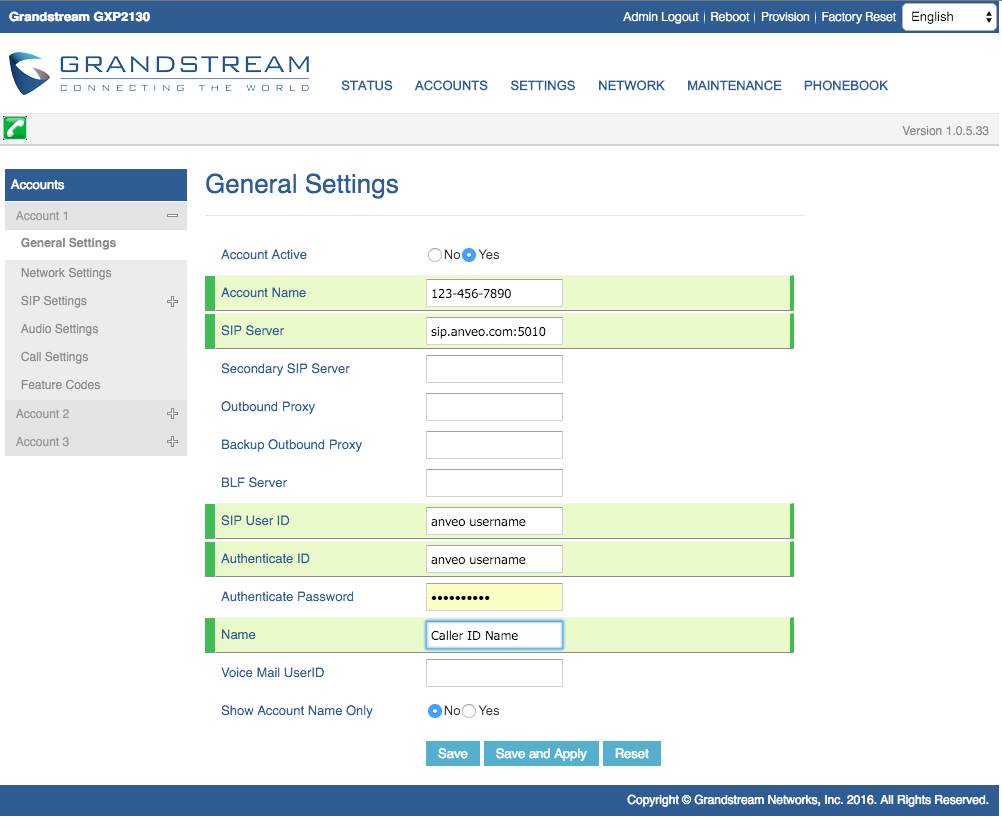This screenshot has height=819, width=1002.
Task: Click the Accounts sidebar header
Action: [96, 185]
